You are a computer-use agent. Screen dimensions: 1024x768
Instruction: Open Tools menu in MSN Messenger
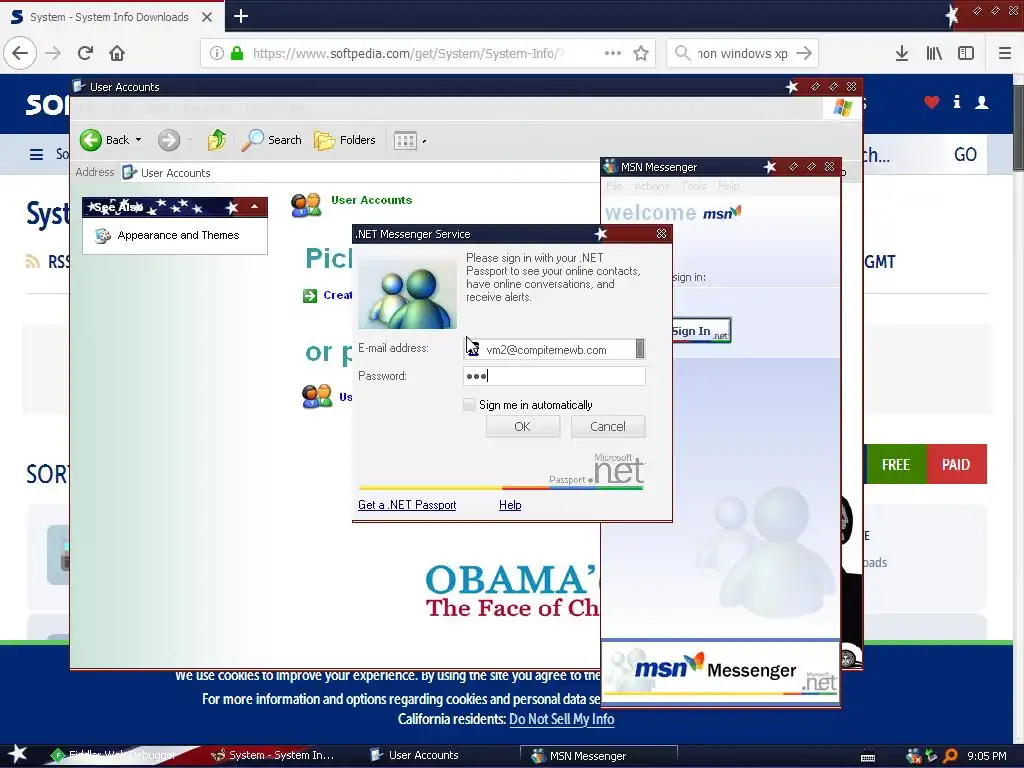point(694,186)
